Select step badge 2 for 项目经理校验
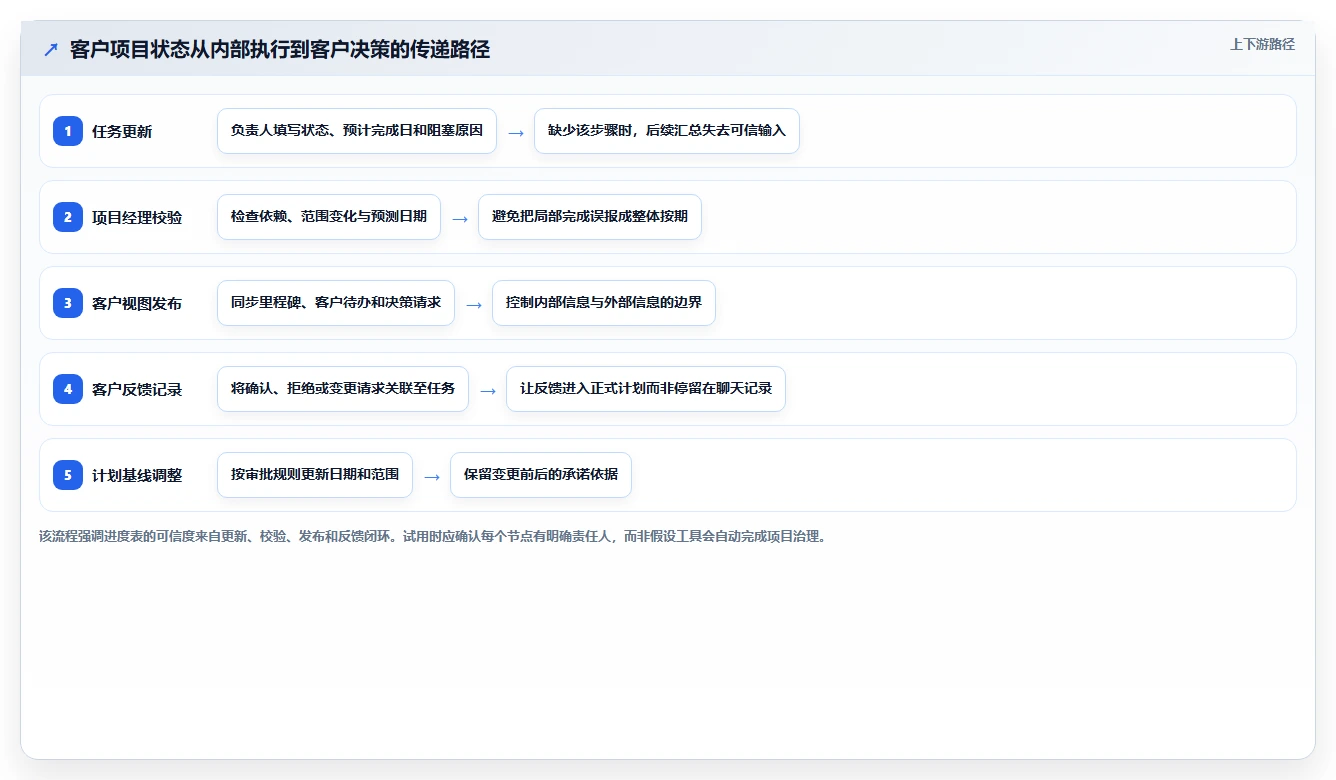The height and width of the screenshot is (780, 1336). click(x=68, y=216)
